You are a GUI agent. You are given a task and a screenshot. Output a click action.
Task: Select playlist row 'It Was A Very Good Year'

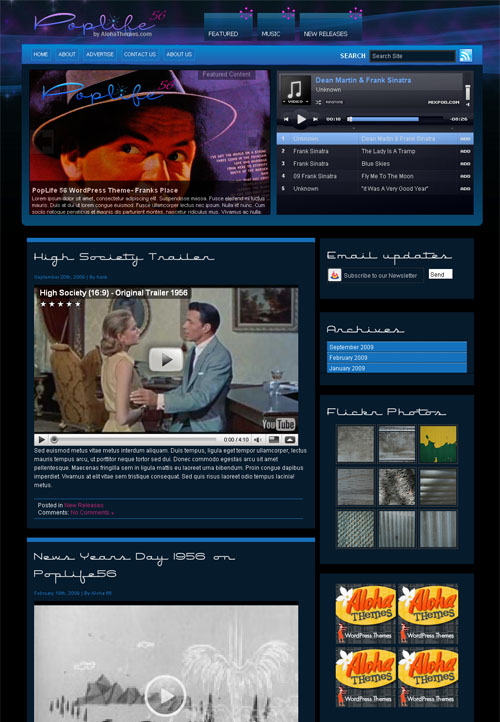(375, 188)
